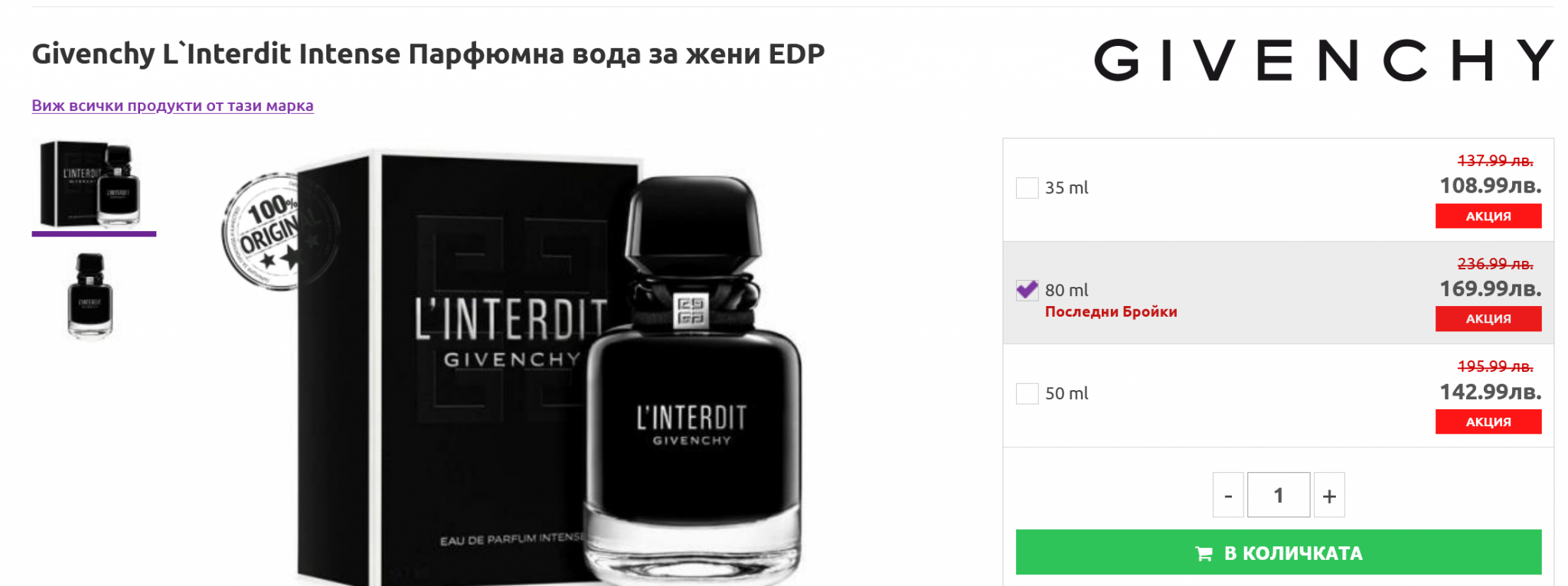Open 'Виж всички продукти от тази марка' link

172,106
